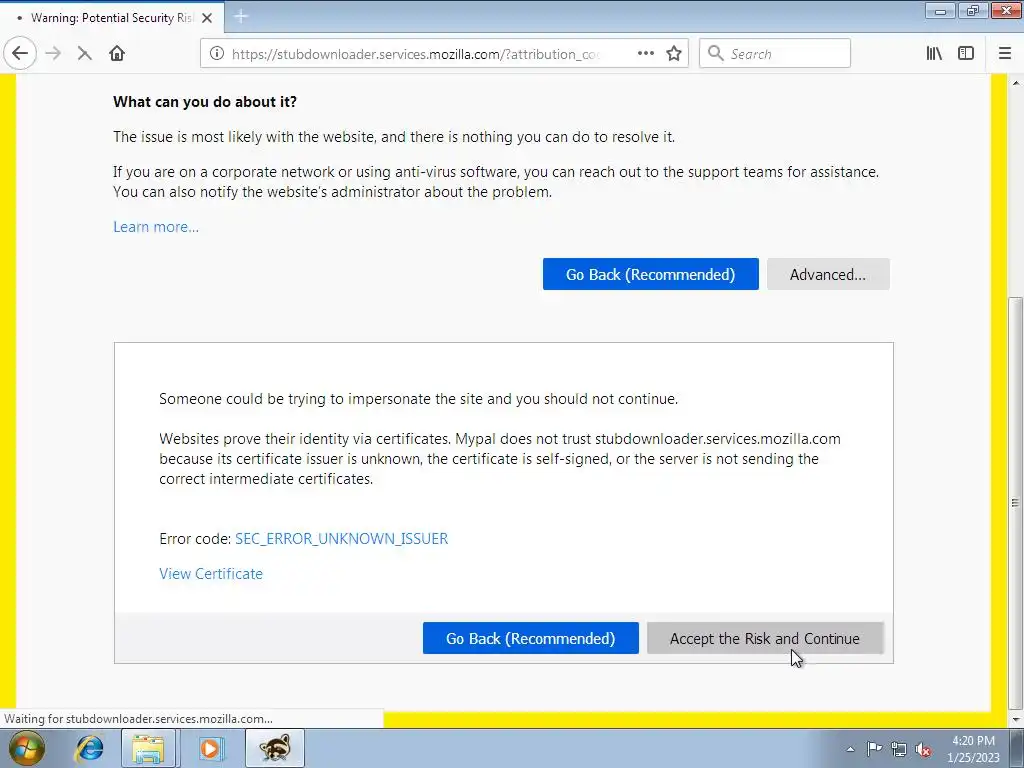Open Windows Explorer folder taskbar icon

coord(148,748)
